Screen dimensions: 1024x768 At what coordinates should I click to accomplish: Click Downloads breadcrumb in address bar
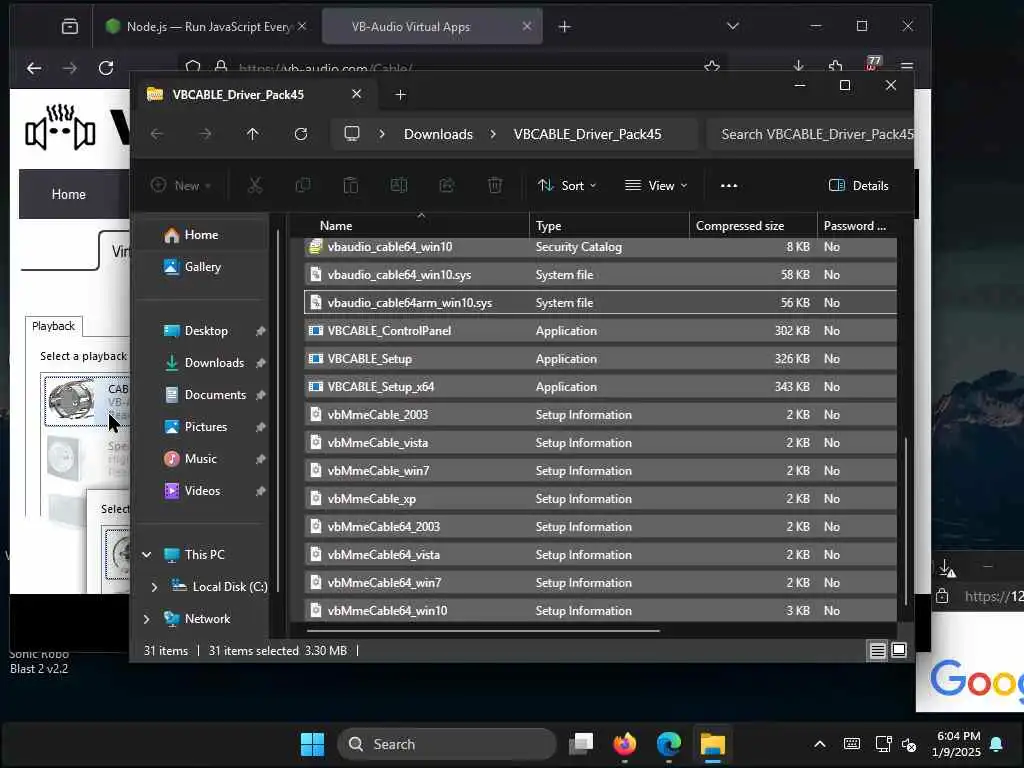coord(438,134)
